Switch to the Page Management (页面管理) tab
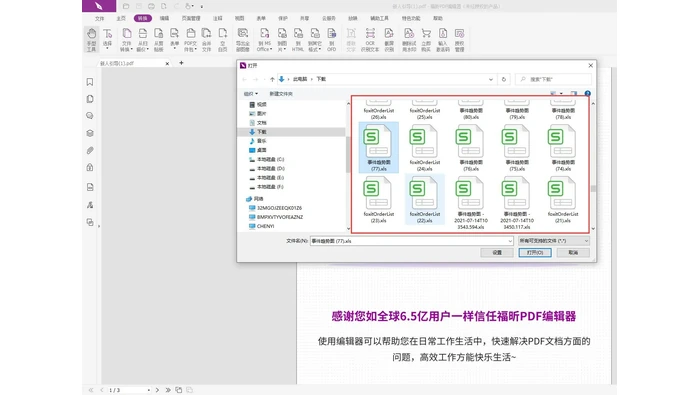 click(191, 18)
